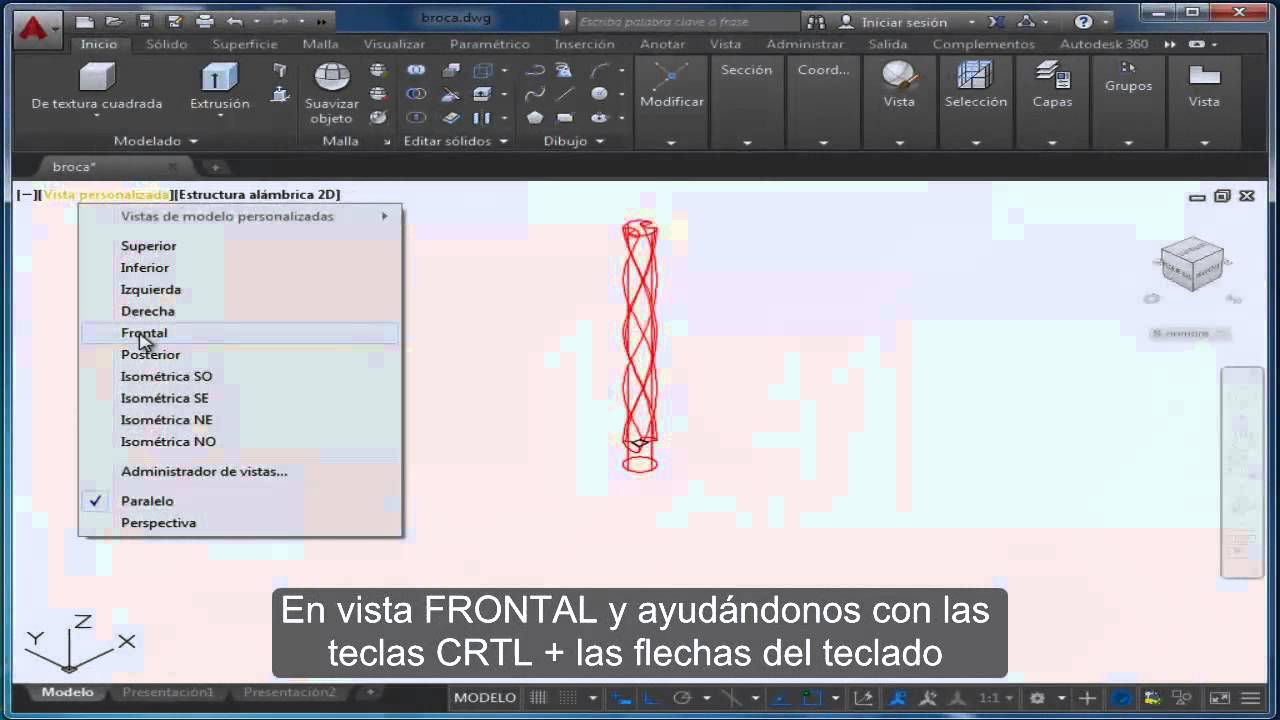Open the Capas layers panel icon

(x=1052, y=77)
